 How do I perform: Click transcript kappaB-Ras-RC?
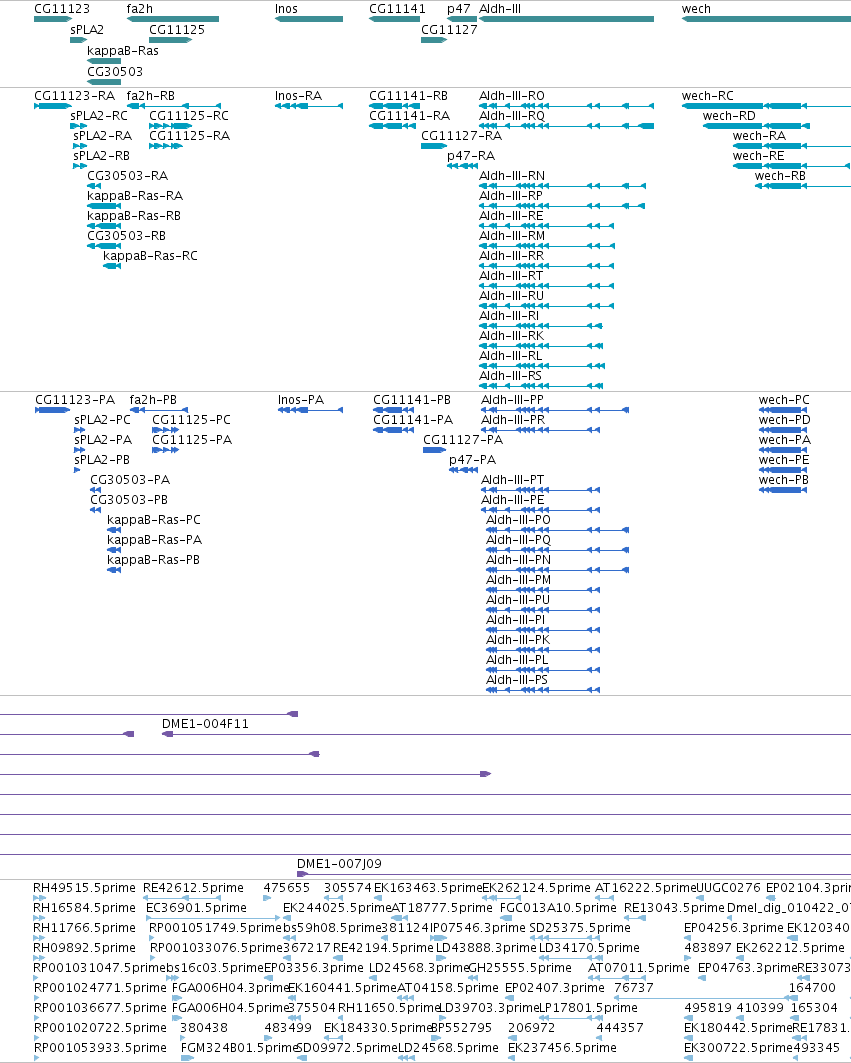point(112,266)
